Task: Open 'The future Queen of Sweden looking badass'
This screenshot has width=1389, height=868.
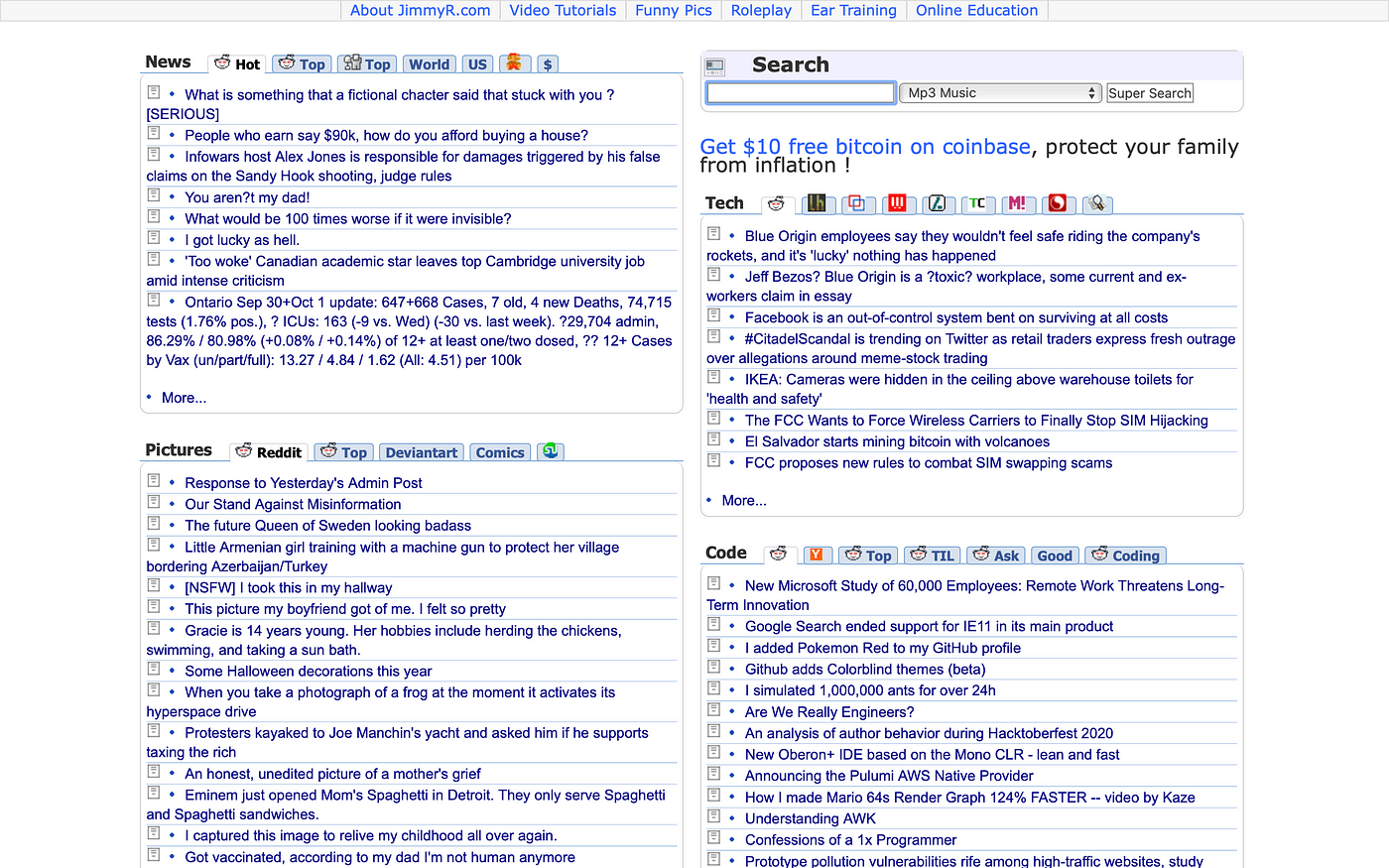Action: (x=327, y=526)
